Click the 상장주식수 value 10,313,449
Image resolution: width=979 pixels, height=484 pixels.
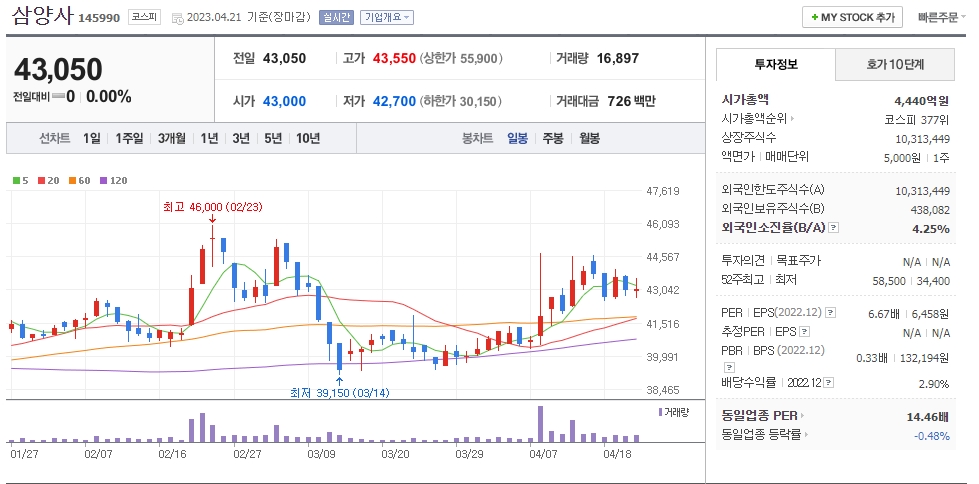(x=922, y=139)
